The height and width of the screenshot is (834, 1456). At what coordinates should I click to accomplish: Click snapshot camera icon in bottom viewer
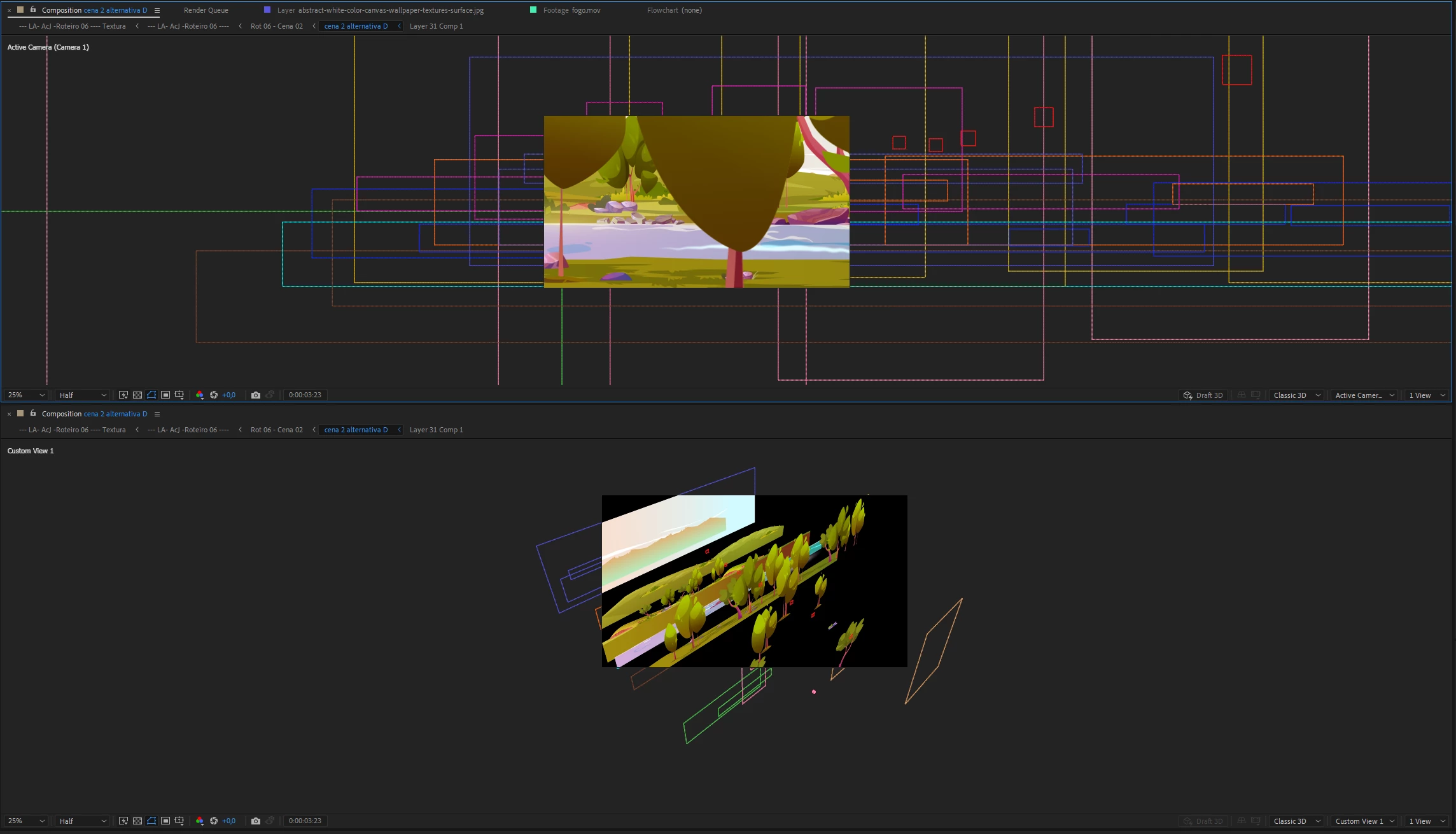click(x=256, y=821)
